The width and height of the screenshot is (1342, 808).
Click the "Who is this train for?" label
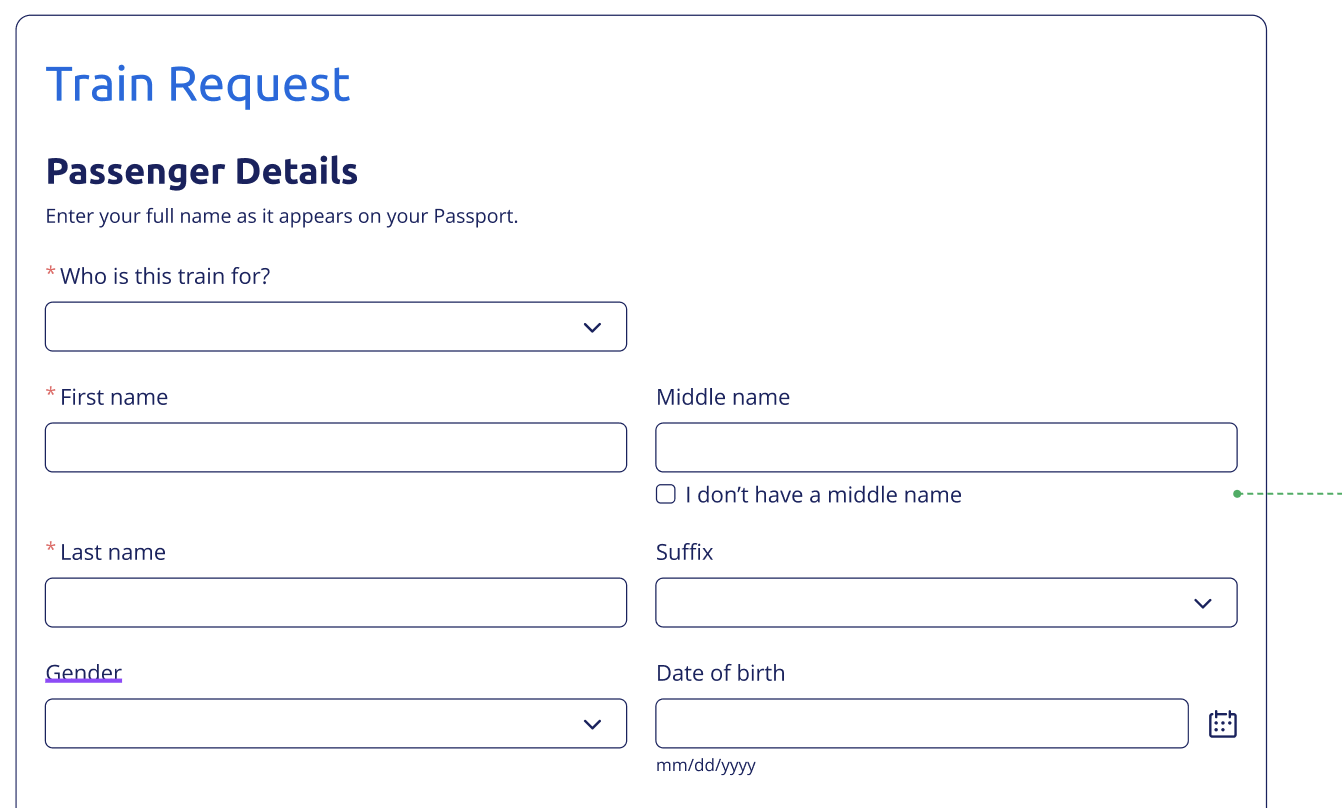pos(165,276)
